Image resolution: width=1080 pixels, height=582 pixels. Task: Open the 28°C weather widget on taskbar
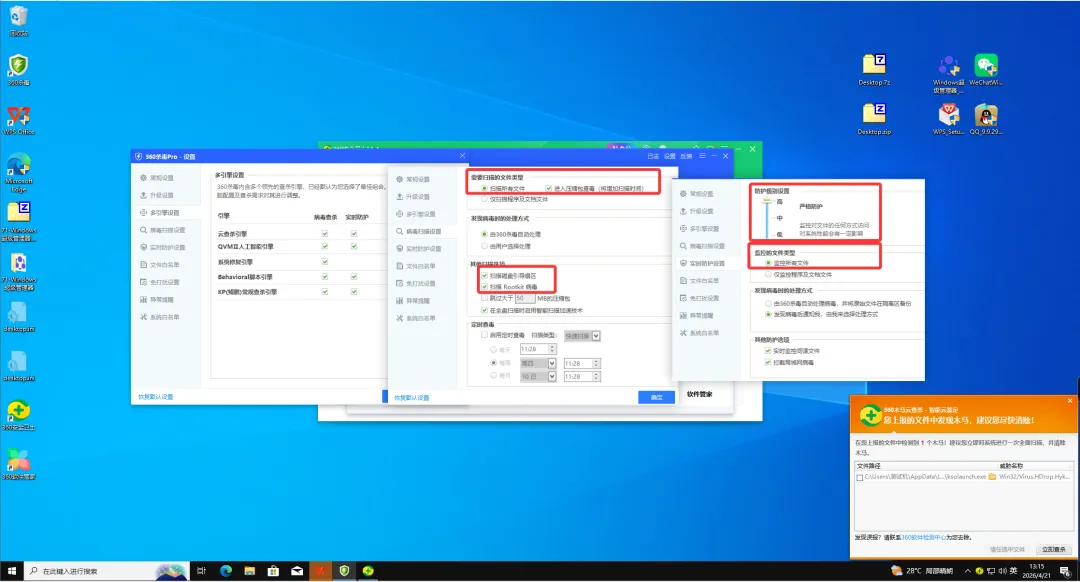pyautogui.click(x=922, y=571)
